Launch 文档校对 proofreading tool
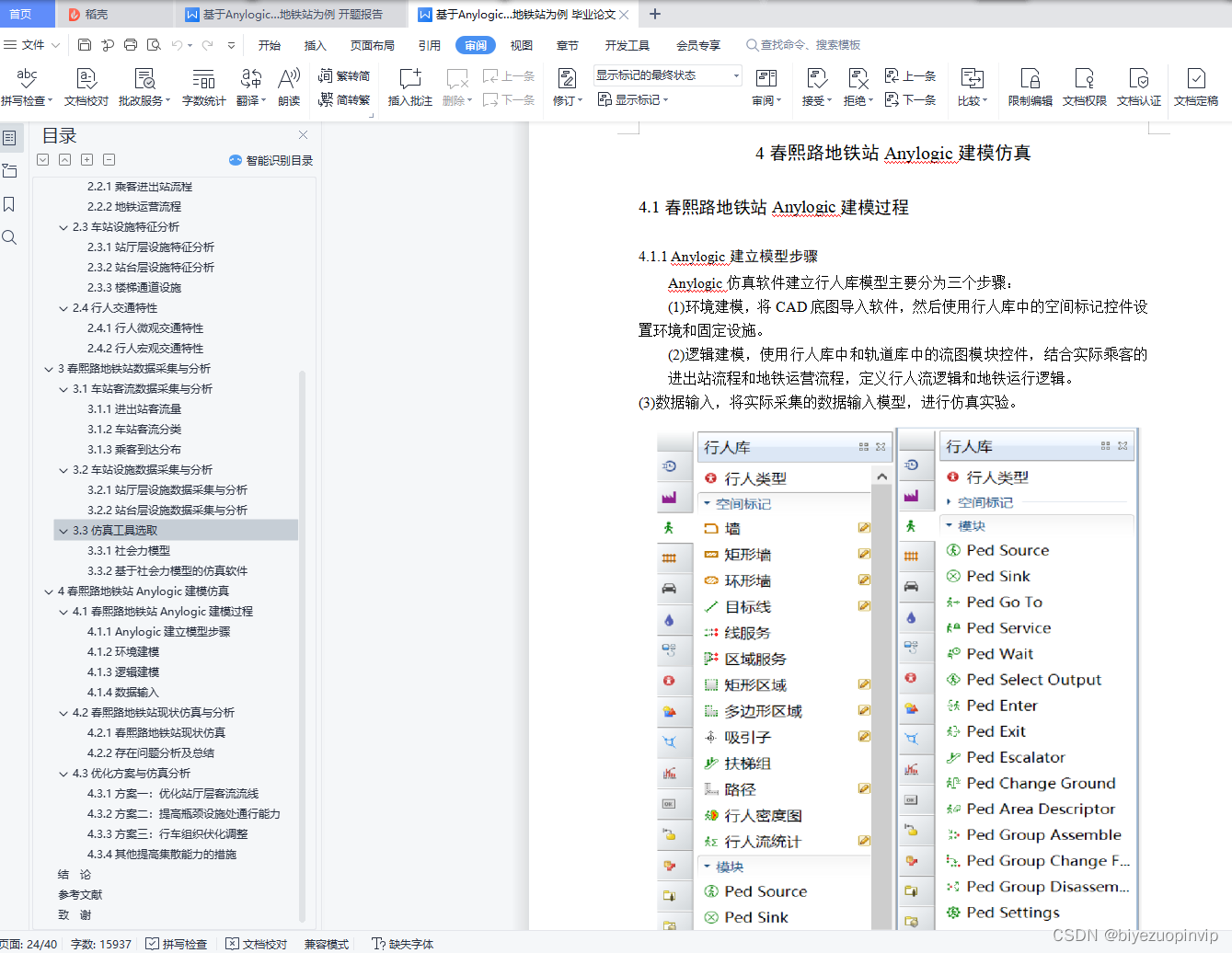Viewport: 1232px width, 953px height. 86,87
